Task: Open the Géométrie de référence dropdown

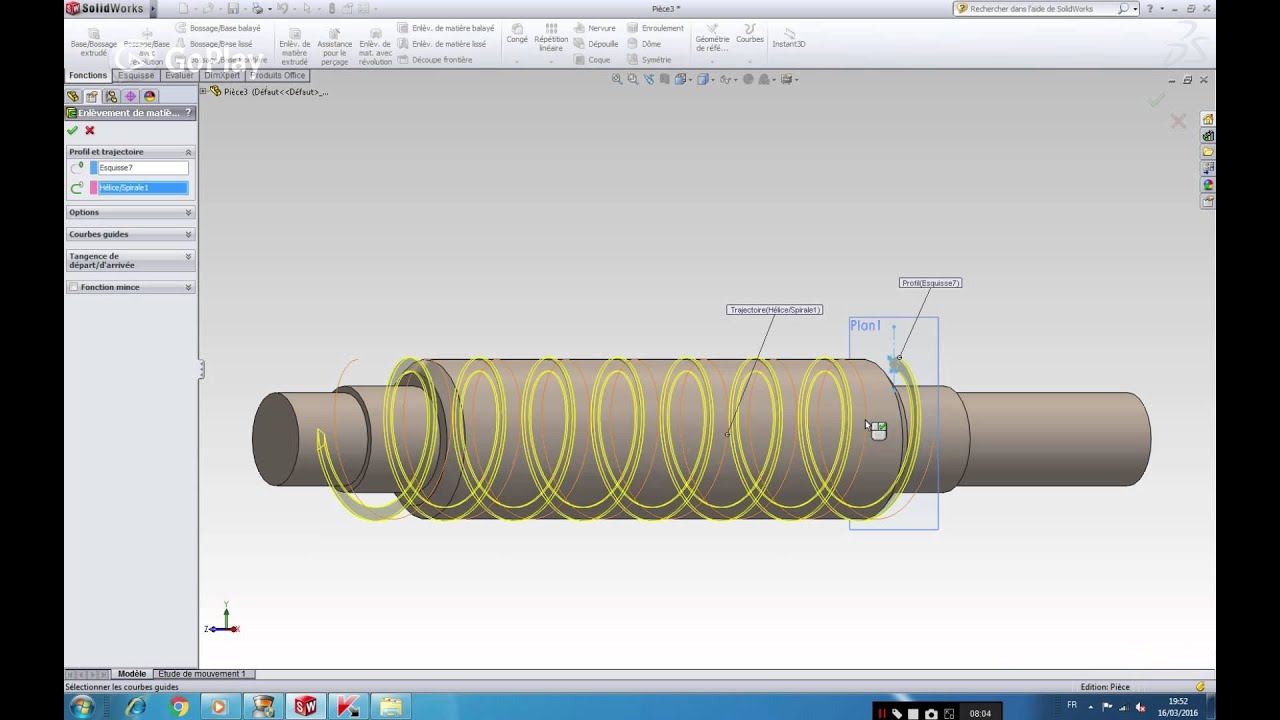Action: tap(712, 60)
